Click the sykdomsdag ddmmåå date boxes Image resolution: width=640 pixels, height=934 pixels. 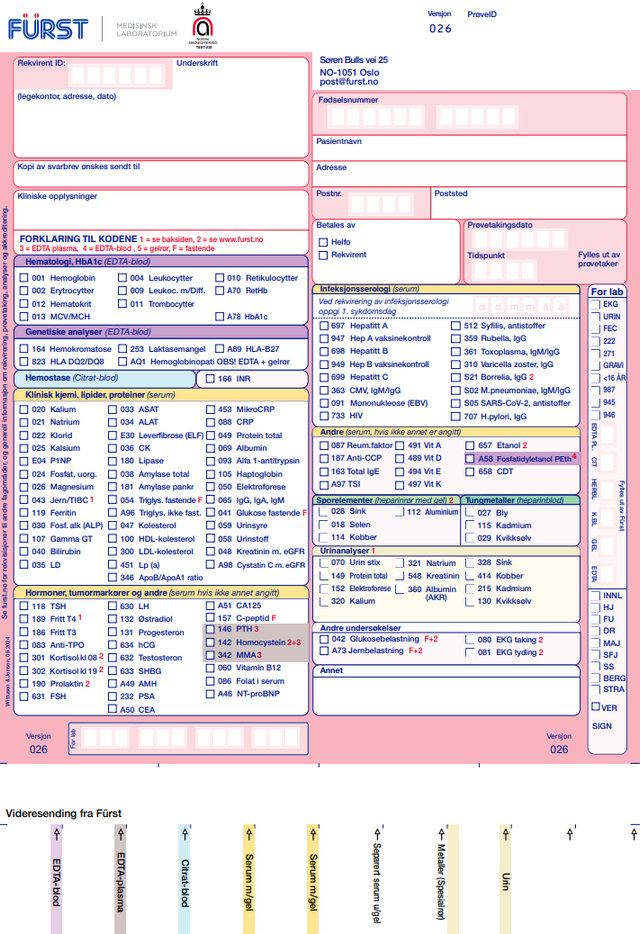click(x=521, y=307)
